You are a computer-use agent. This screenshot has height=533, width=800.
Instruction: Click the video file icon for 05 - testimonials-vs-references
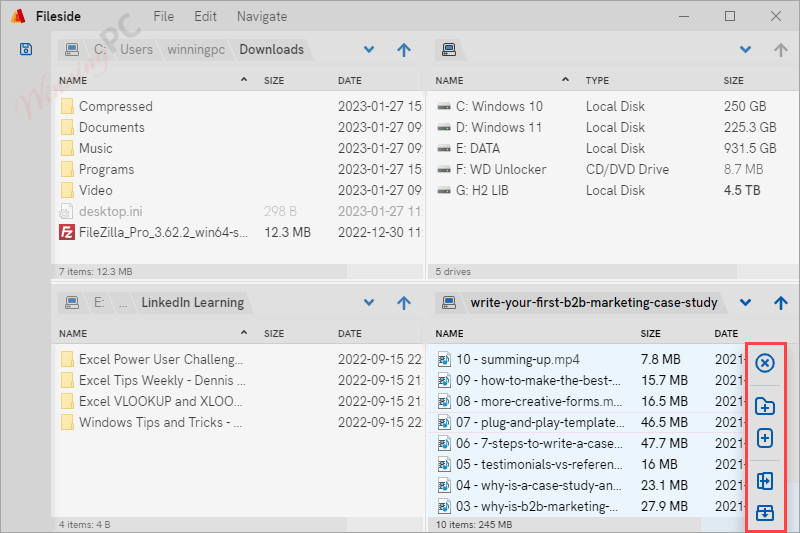coord(444,465)
